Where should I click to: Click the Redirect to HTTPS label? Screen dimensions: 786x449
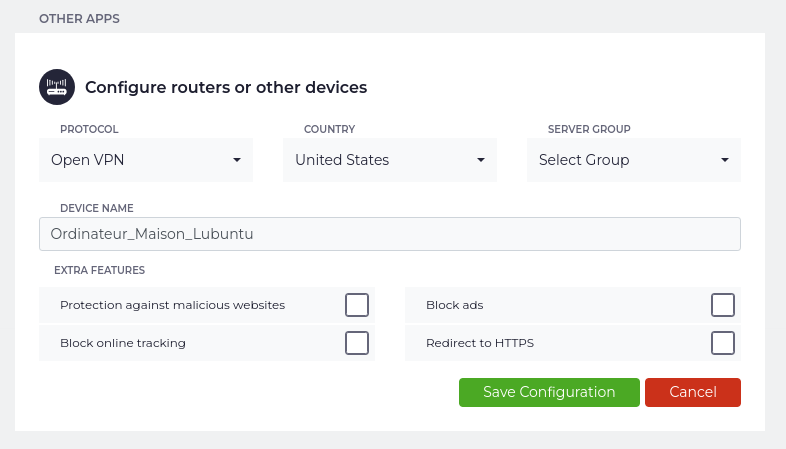[x=480, y=343]
